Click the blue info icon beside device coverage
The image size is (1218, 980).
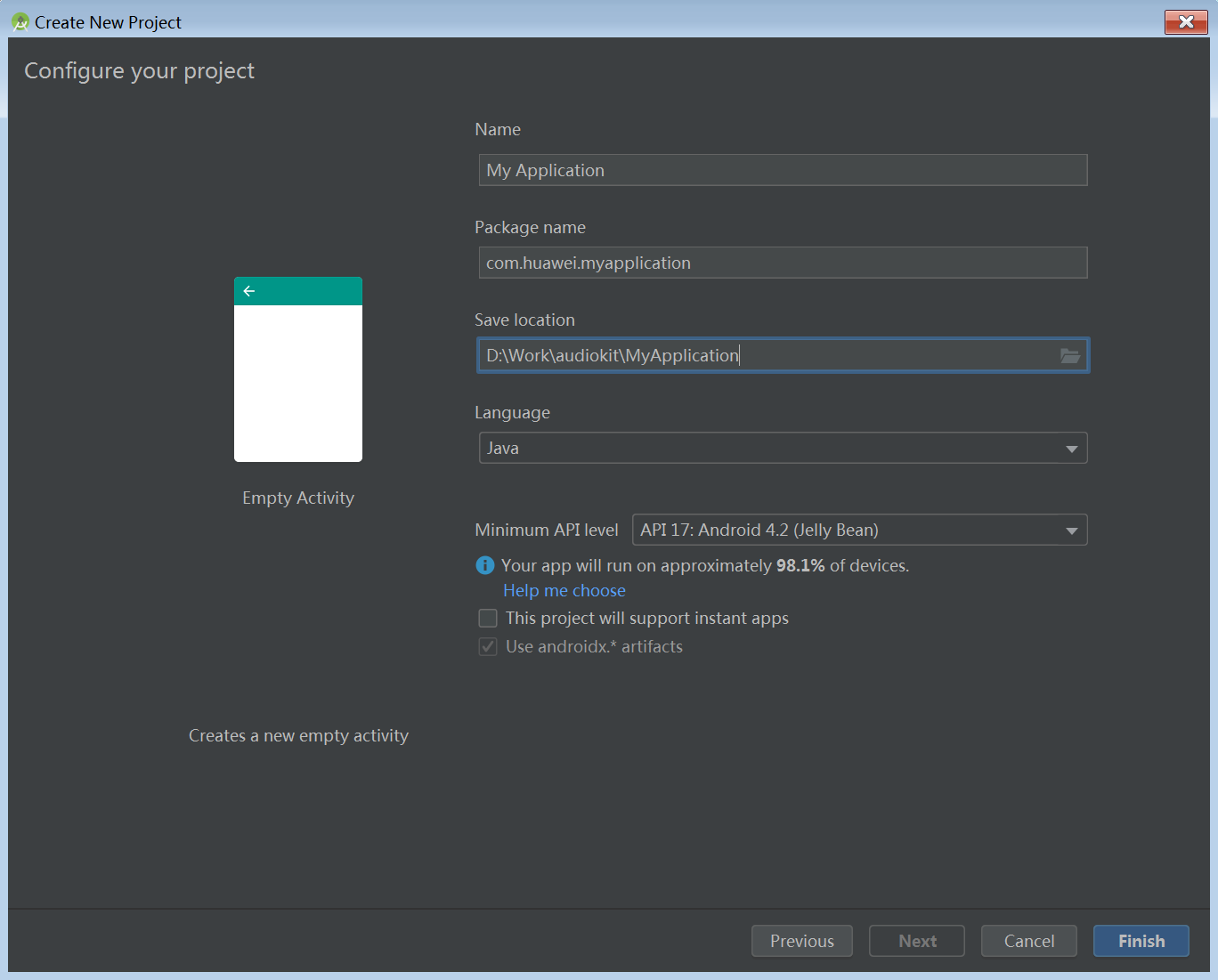tap(485, 565)
